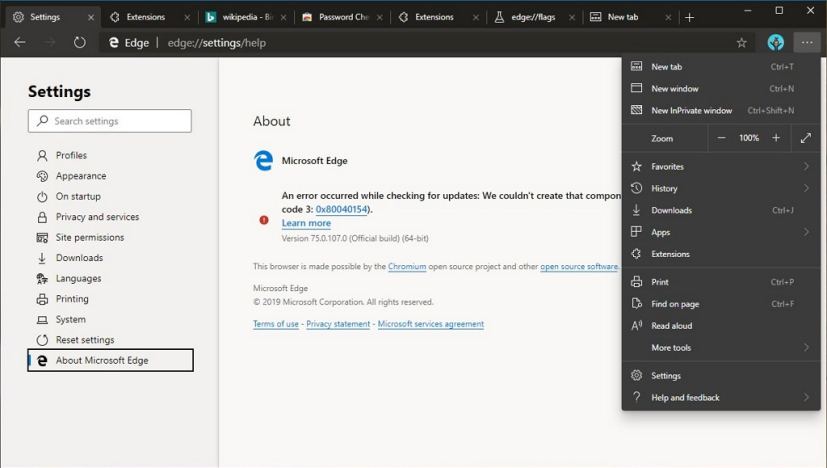Click the red error indicator icon
827x468 pixels.
click(264, 220)
